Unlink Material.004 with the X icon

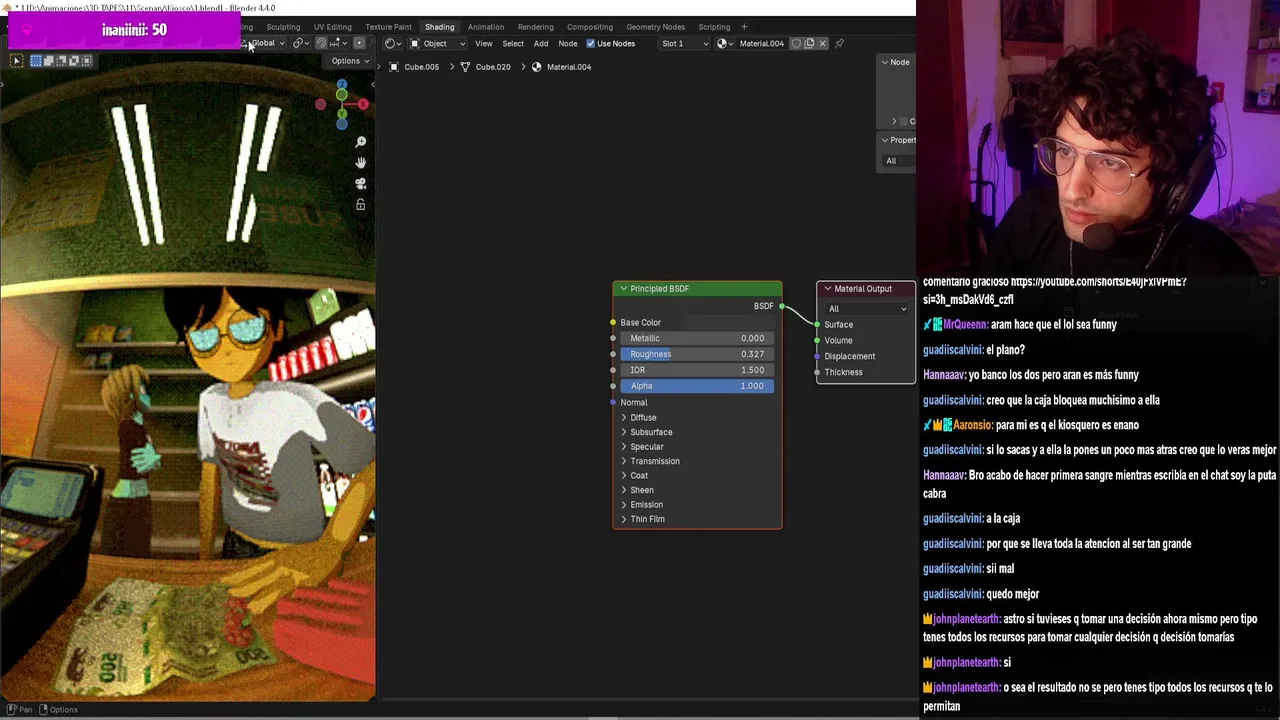click(x=822, y=43)
